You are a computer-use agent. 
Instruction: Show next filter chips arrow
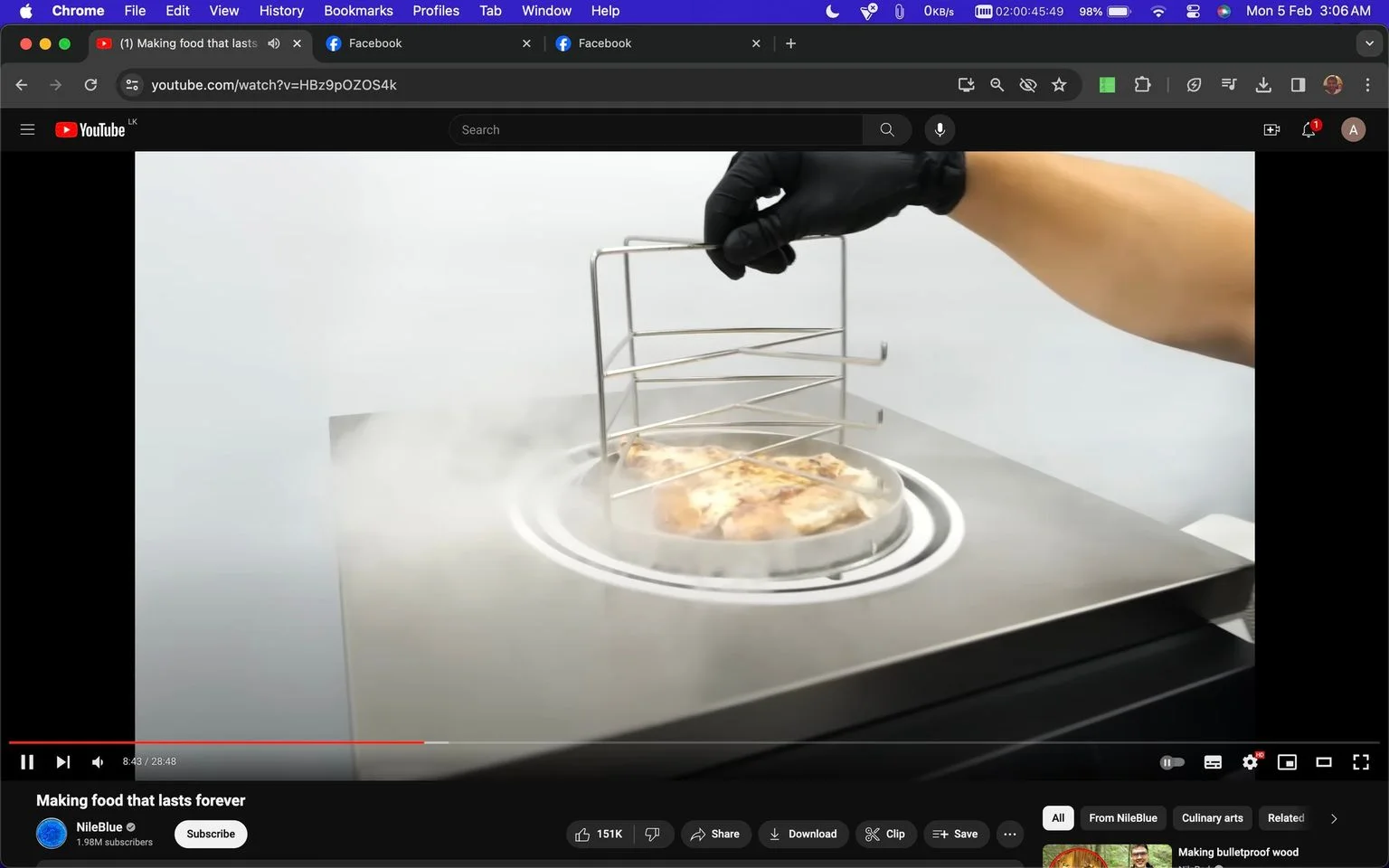[1333, 818]
